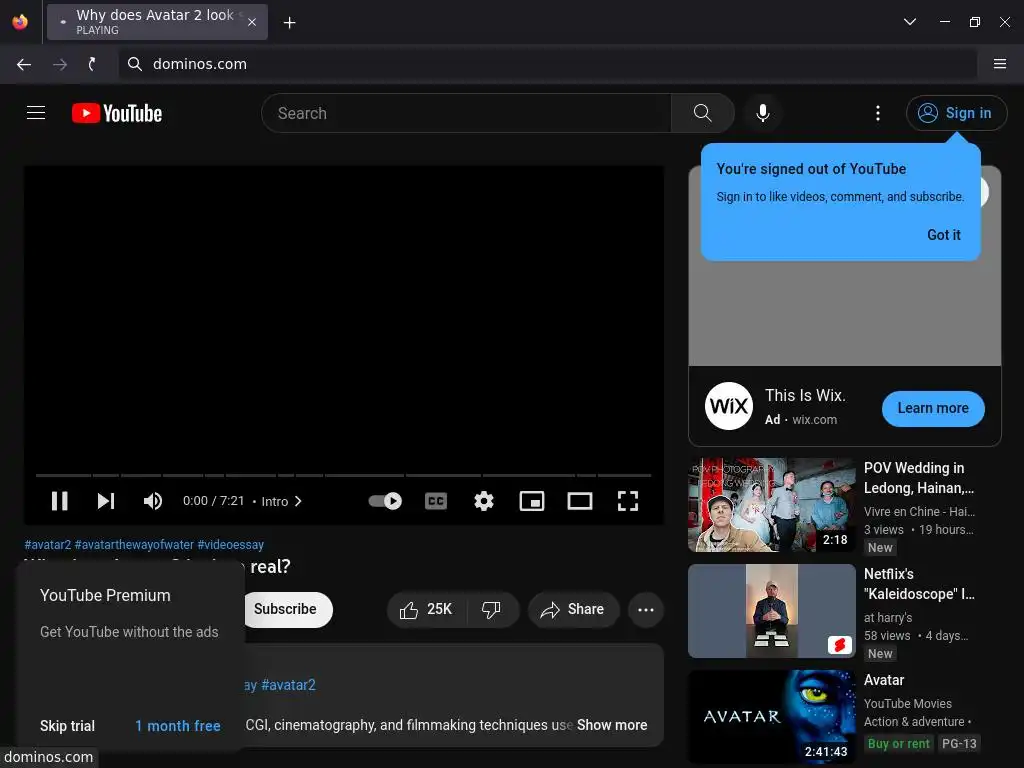This screenshot has height=768, width=1024.
Task: Click the YouTube search field
Action: coord(466,113)
